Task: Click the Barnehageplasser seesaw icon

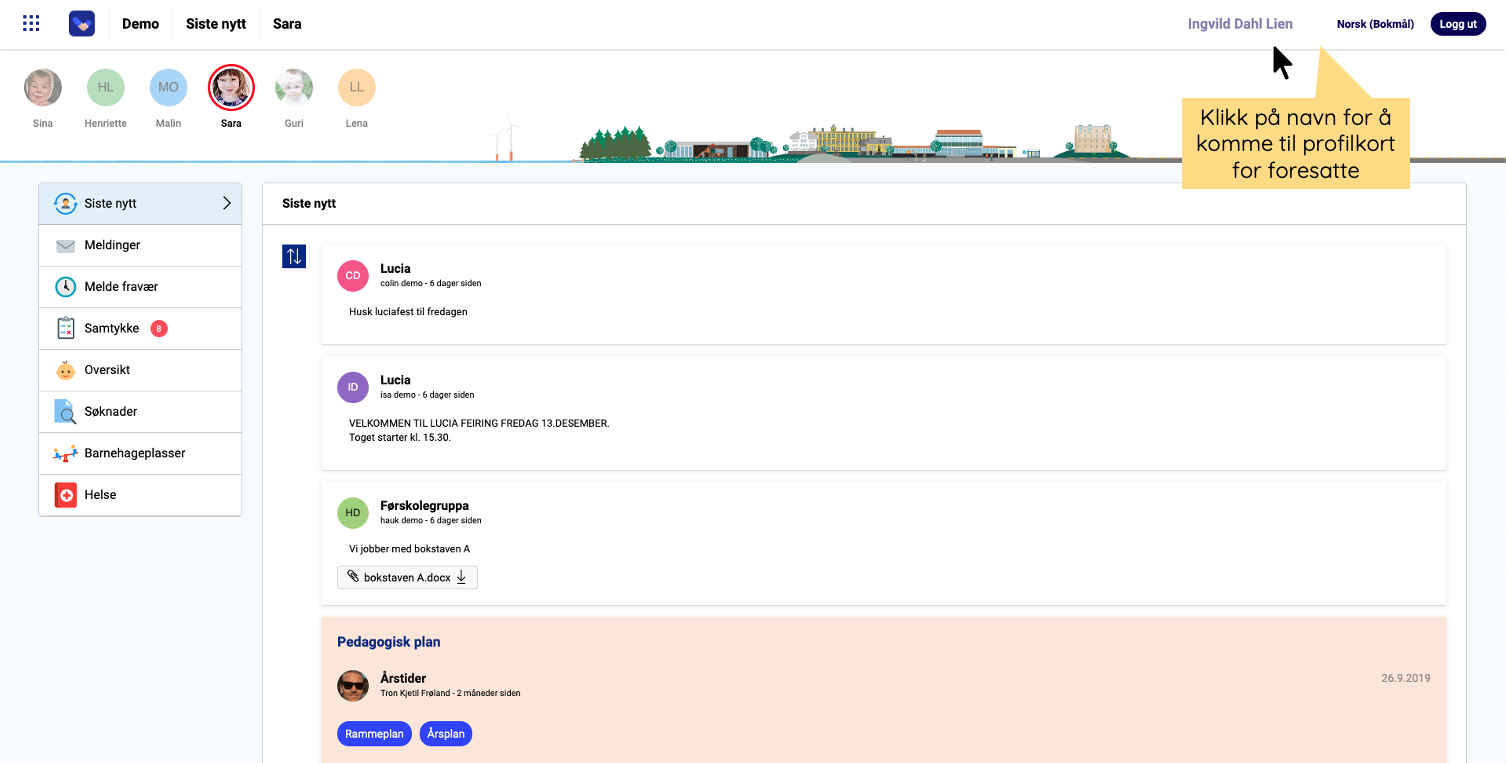Action: pos(66,454)
